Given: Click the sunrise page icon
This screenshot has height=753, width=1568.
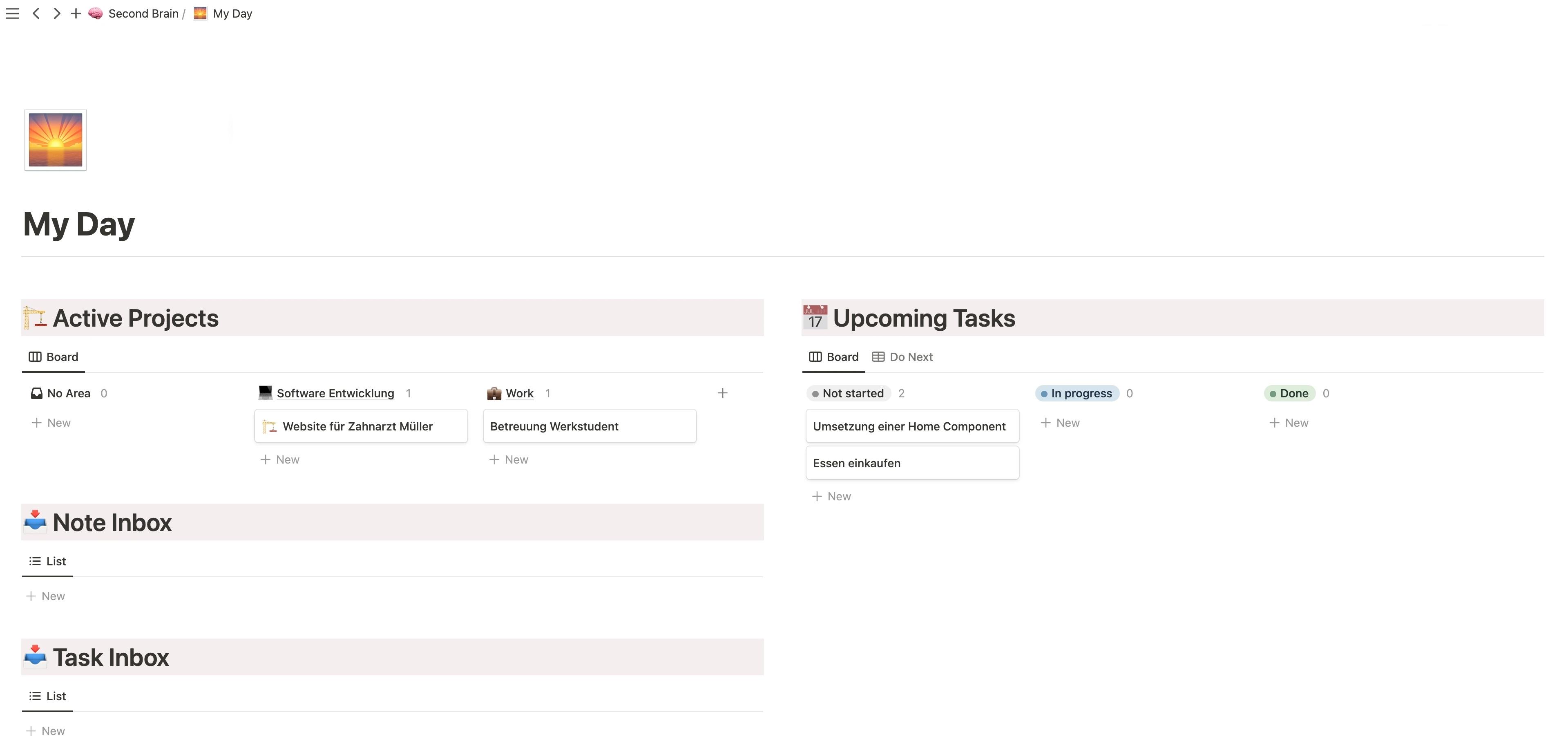Looking at the screenshot, I should click(56, 140).
